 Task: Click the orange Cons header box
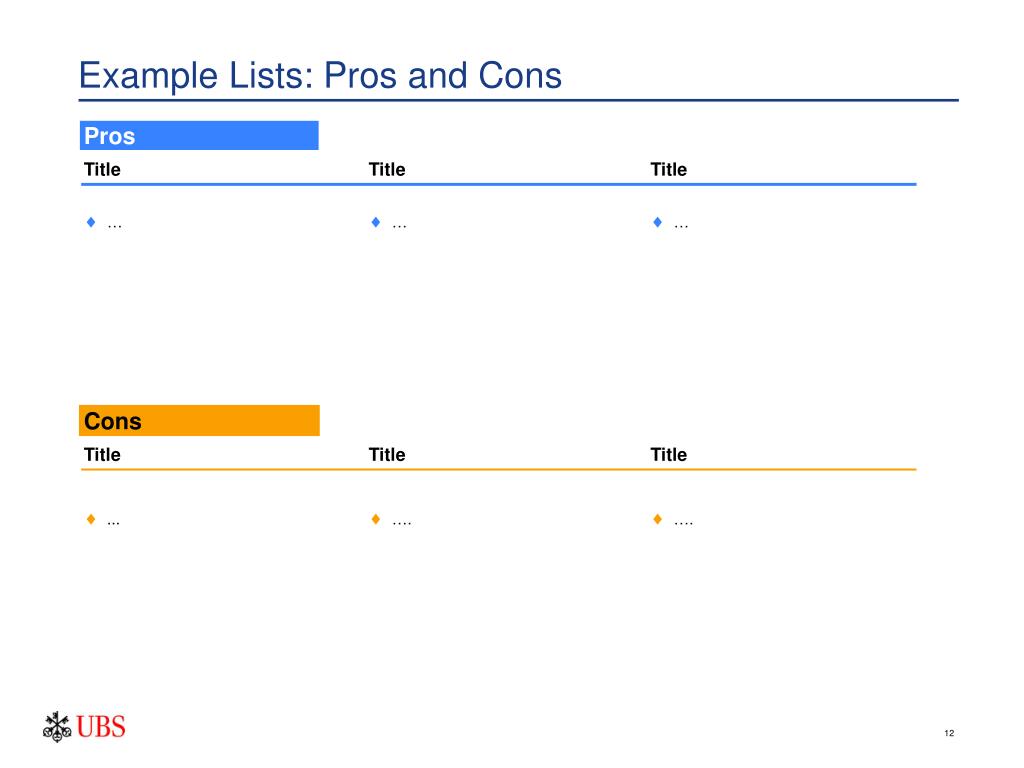tap(199, 421)
